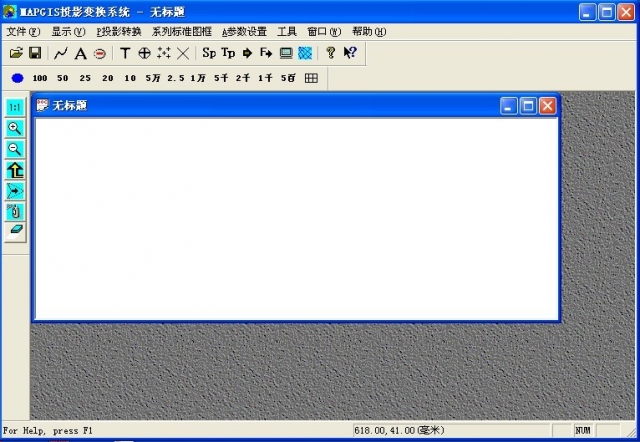
Task: Click the 1:1 original scale view button
Action: click(15, 107)
